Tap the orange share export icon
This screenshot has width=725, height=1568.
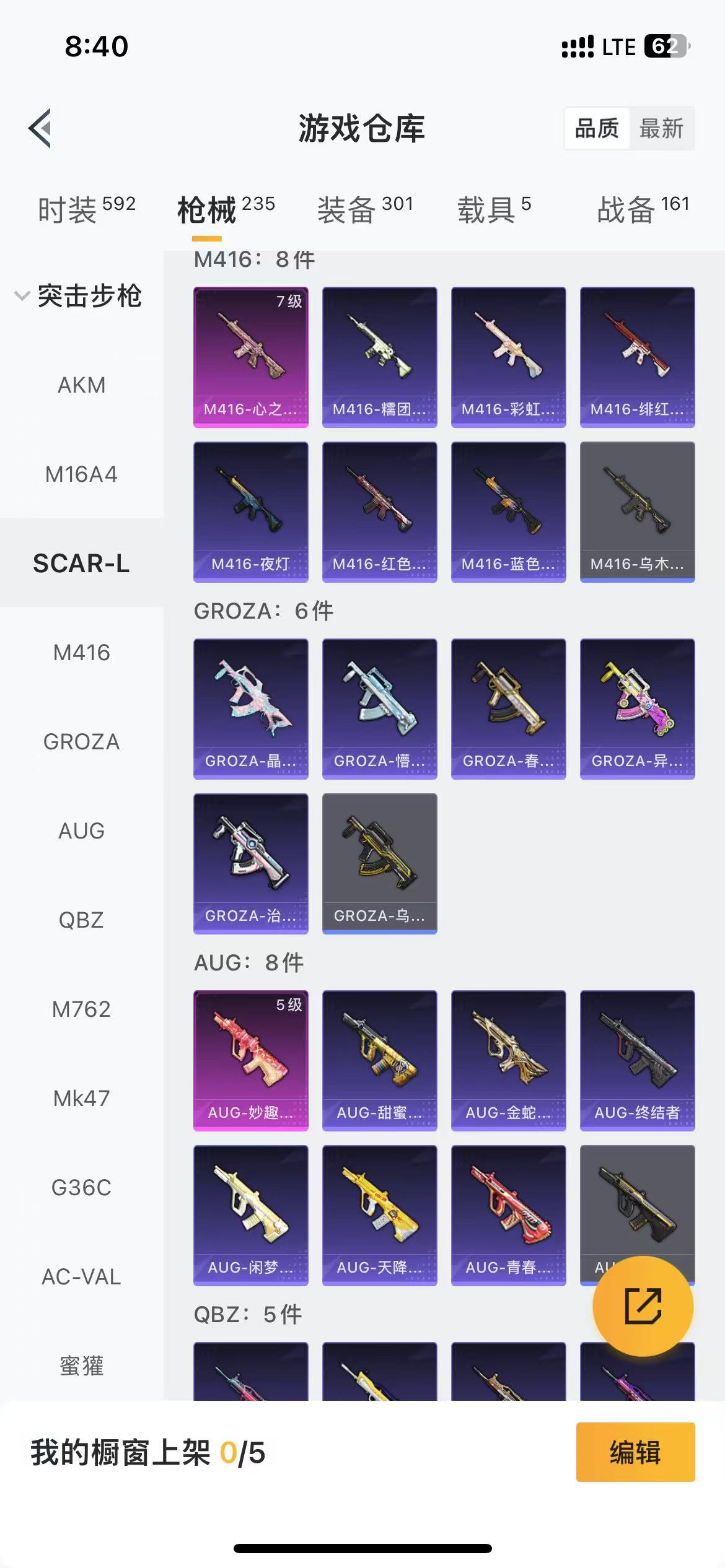coord(643,1306)
